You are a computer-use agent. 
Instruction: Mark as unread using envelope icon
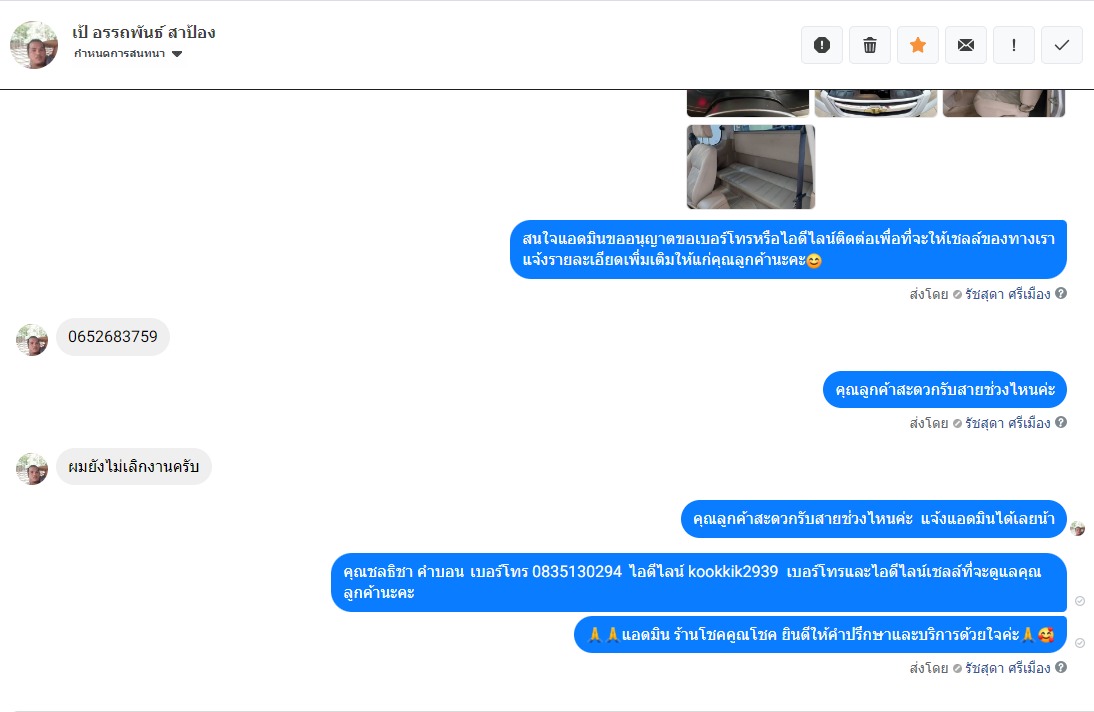(x=966, y=45)
